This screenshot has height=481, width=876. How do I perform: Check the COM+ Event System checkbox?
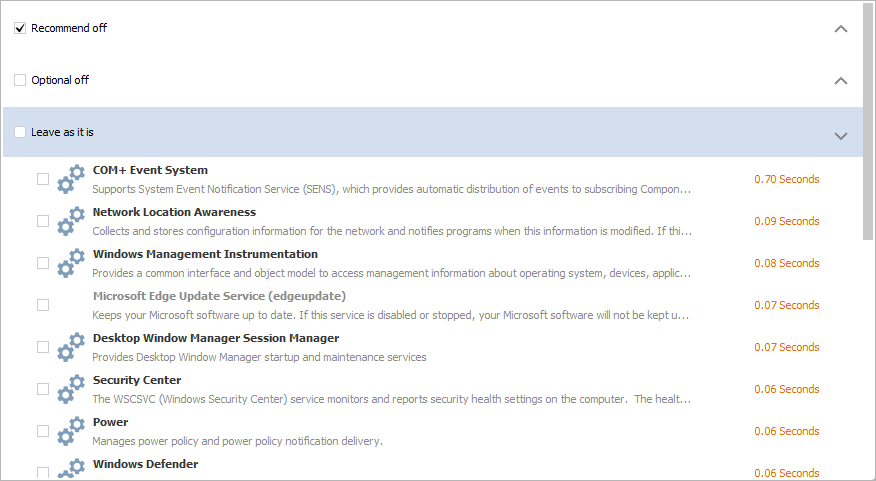coord(43,179)
